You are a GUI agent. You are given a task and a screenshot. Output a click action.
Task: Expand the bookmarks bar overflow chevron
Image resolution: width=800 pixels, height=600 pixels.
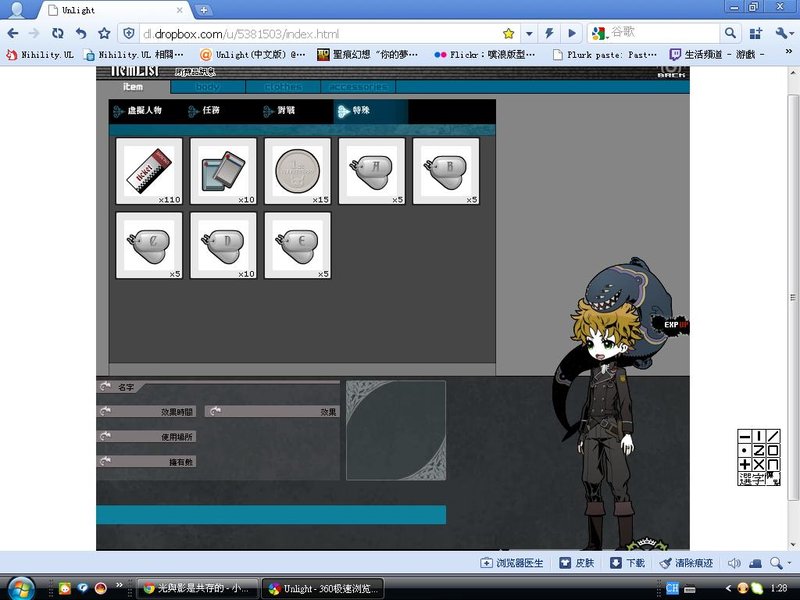tap(788, 52)
